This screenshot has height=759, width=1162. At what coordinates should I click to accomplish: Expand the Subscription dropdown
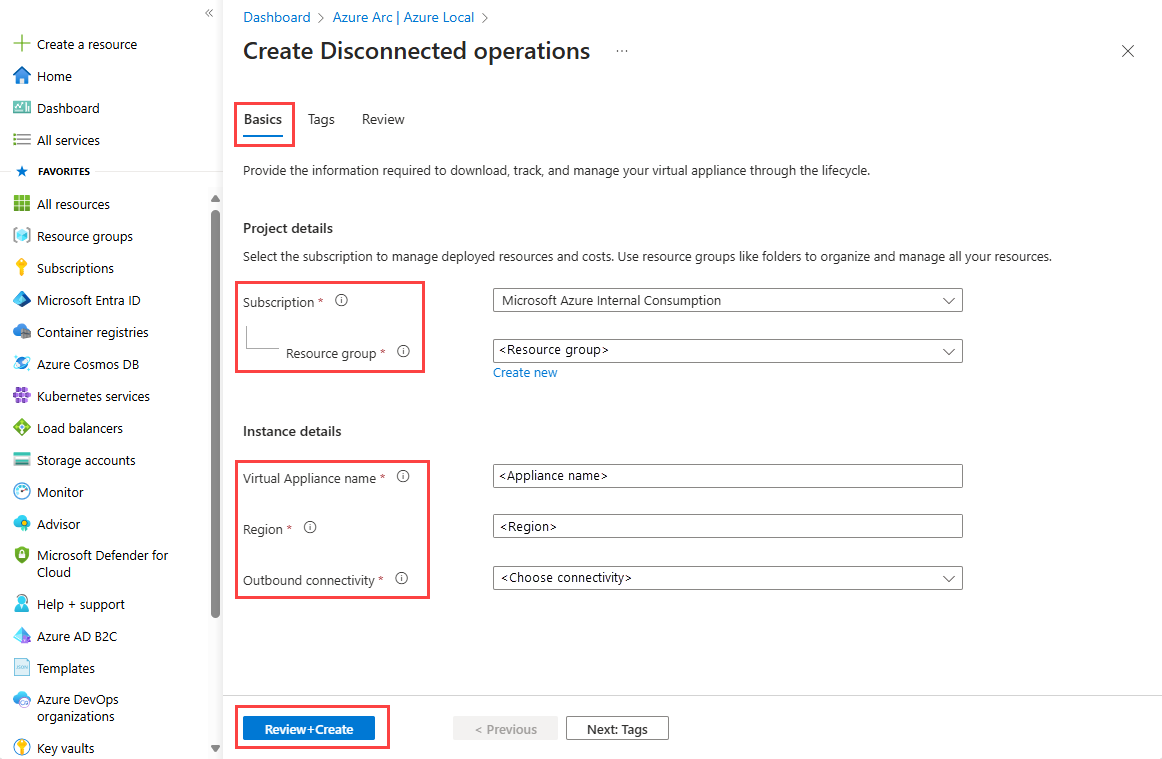[x=727, y=300]
